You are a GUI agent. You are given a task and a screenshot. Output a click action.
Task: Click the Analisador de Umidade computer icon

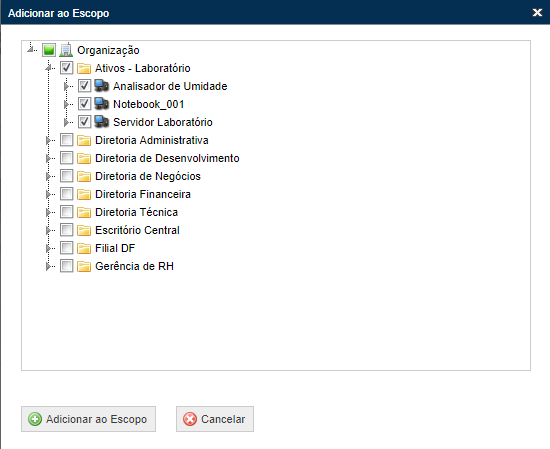coord(102,86)
